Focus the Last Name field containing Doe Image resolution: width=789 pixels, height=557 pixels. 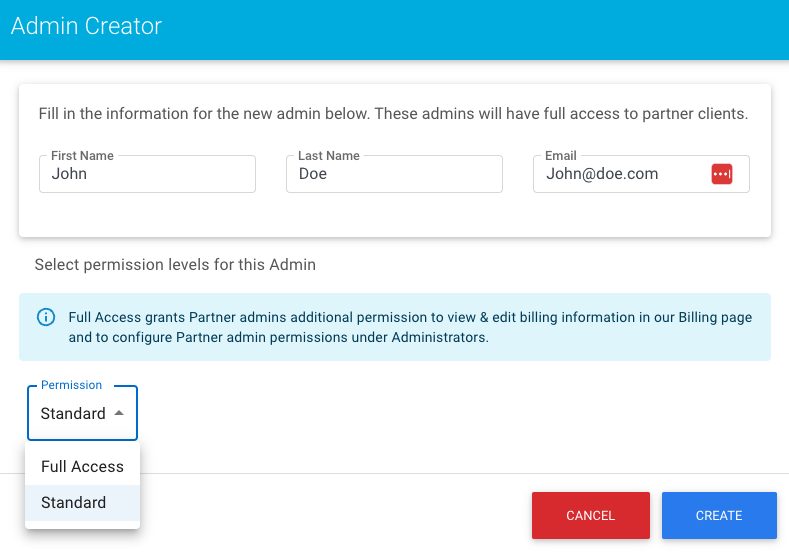pyautogui.click(x=394, y=174)
